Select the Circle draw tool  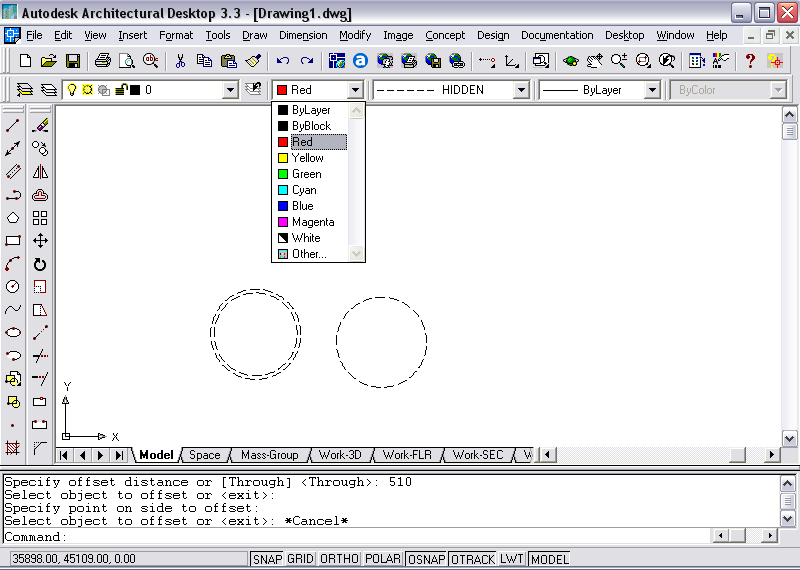13,287
